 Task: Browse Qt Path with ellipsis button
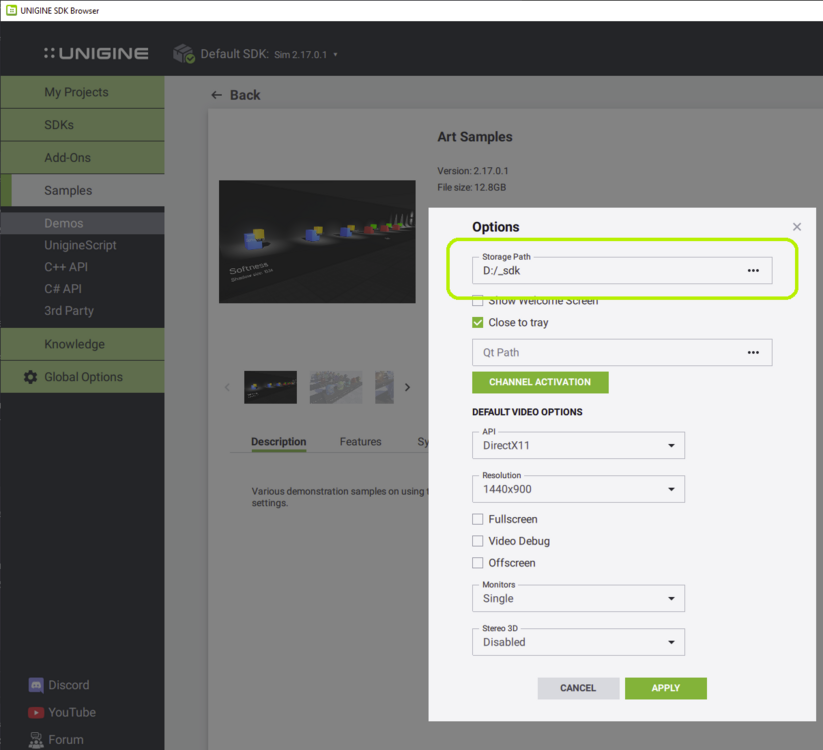(x=753, y=352)
